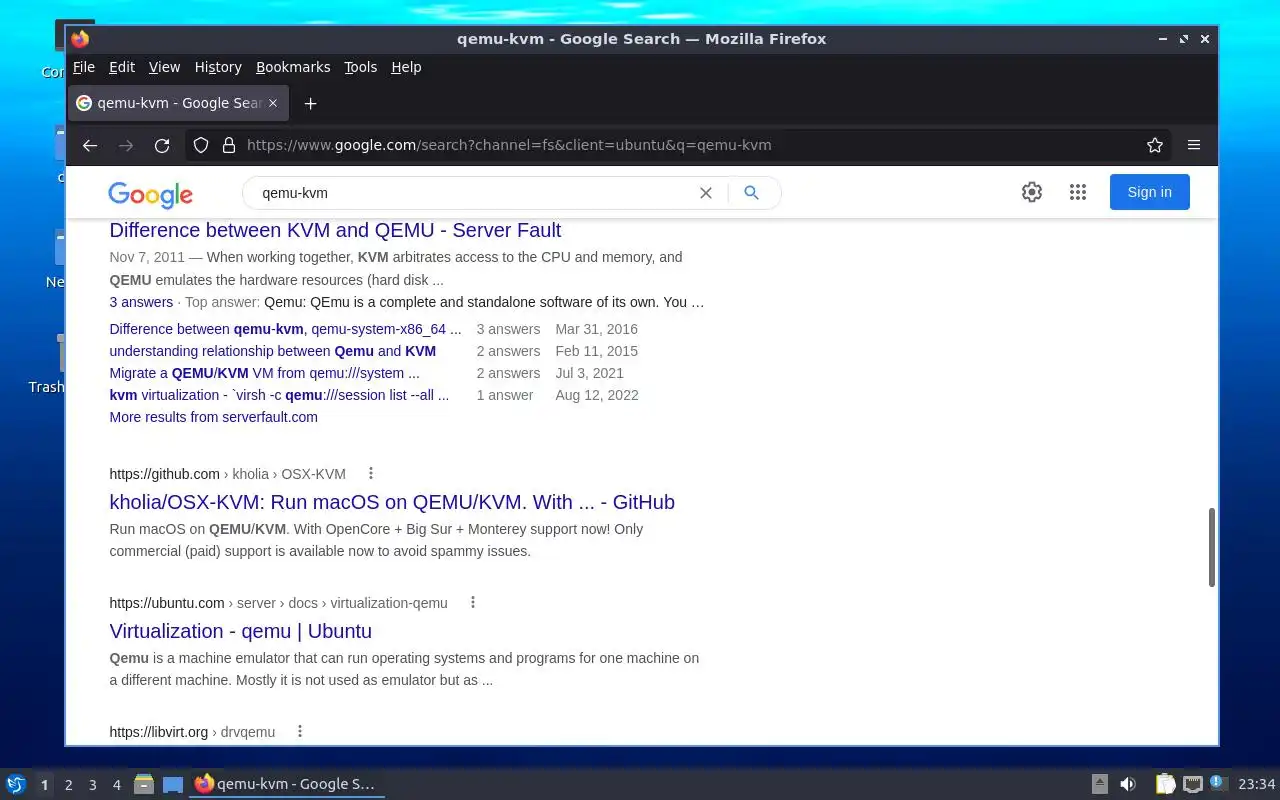Open Google settings gear icon
The width and height of the screenshot is (1280, 800).
point(1032,192)
